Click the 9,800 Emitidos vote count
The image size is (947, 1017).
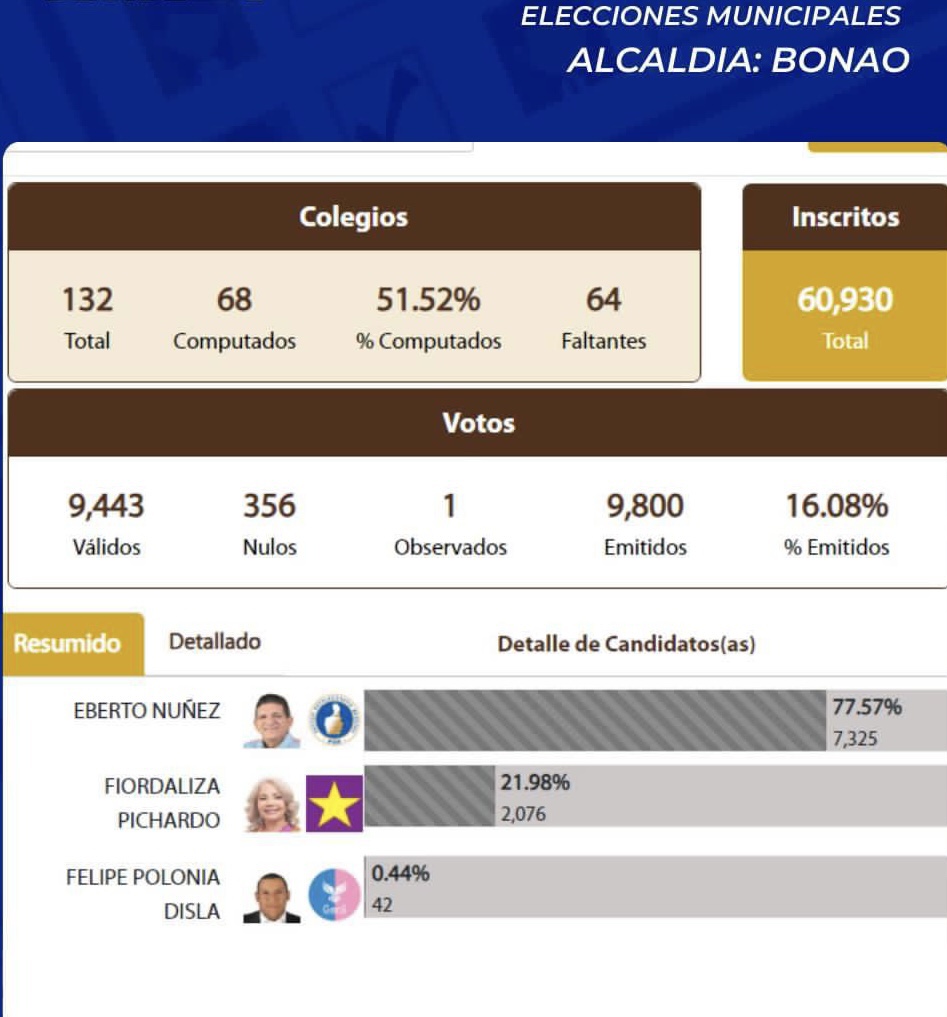coord(645,506)
